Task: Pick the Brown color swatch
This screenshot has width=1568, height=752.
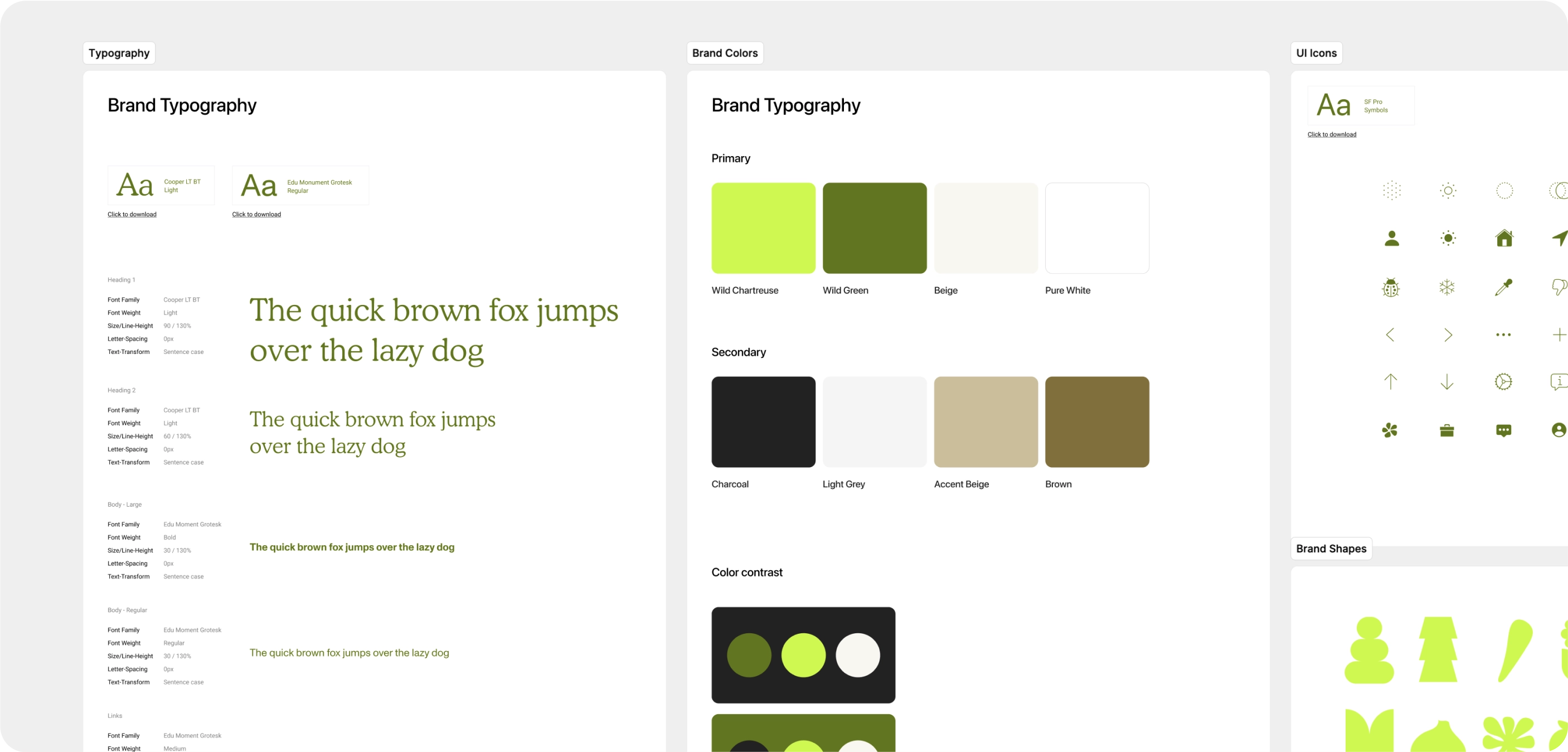Action: coord(1098,422)
